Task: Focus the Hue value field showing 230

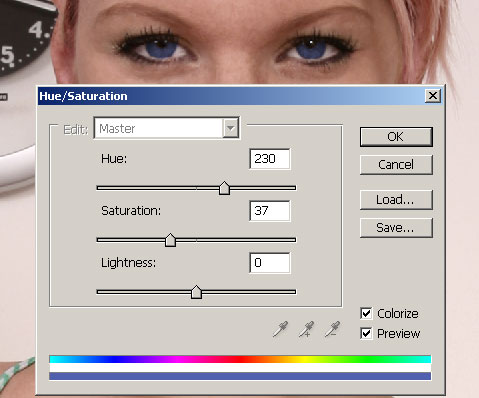Action: click(270, 159)
